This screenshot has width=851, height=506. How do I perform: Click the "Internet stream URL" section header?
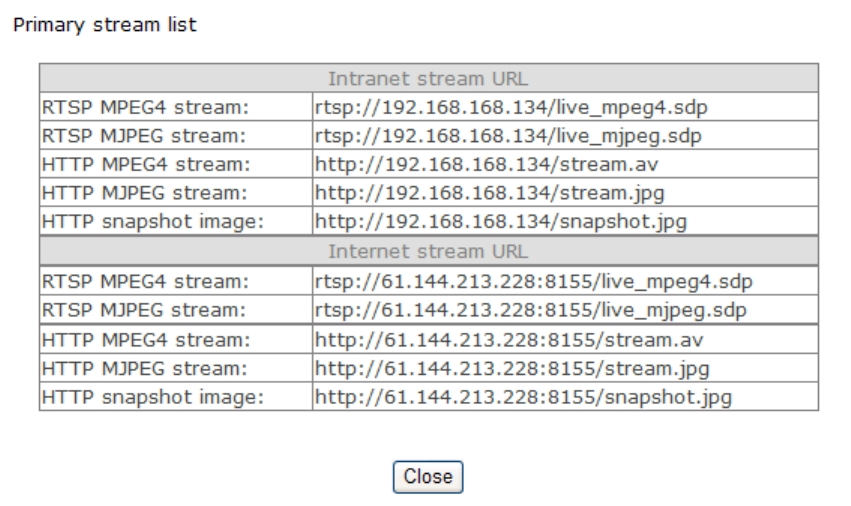(428, 251)
